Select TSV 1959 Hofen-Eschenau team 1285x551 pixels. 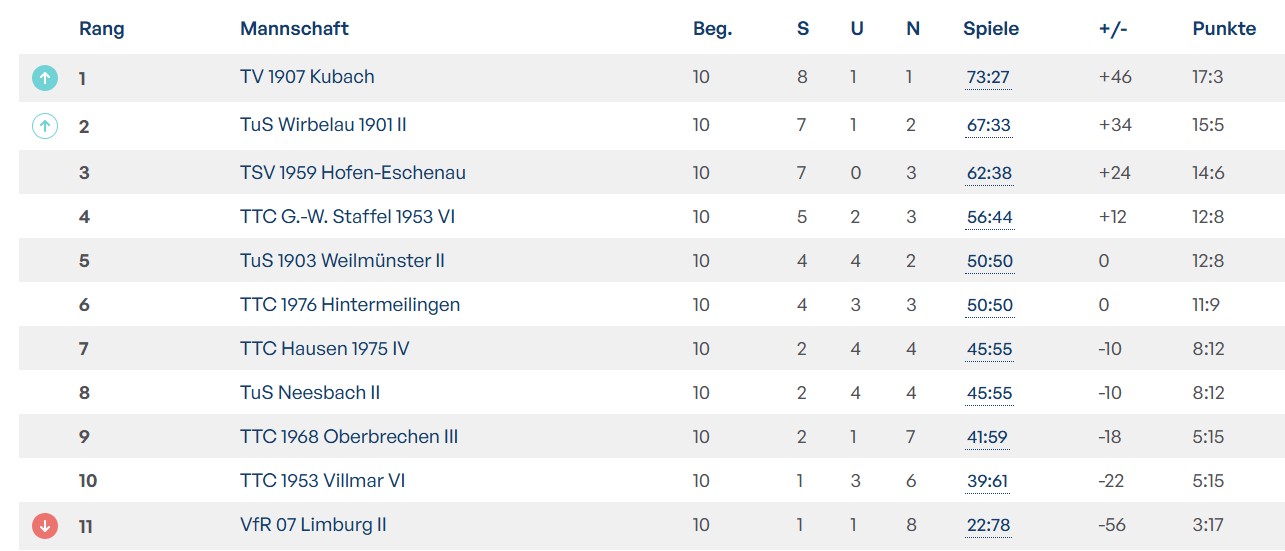point(352,173)
